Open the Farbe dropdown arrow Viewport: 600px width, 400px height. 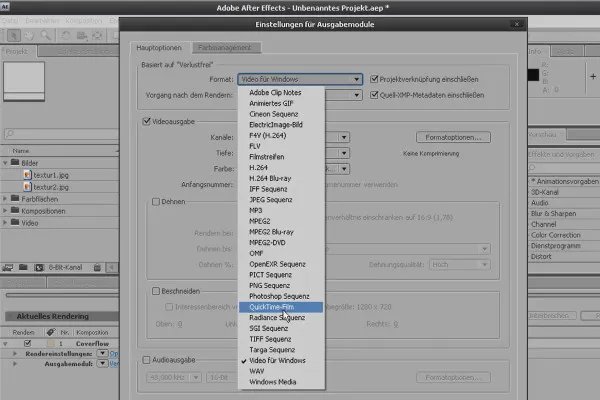(x=344, y=169)
